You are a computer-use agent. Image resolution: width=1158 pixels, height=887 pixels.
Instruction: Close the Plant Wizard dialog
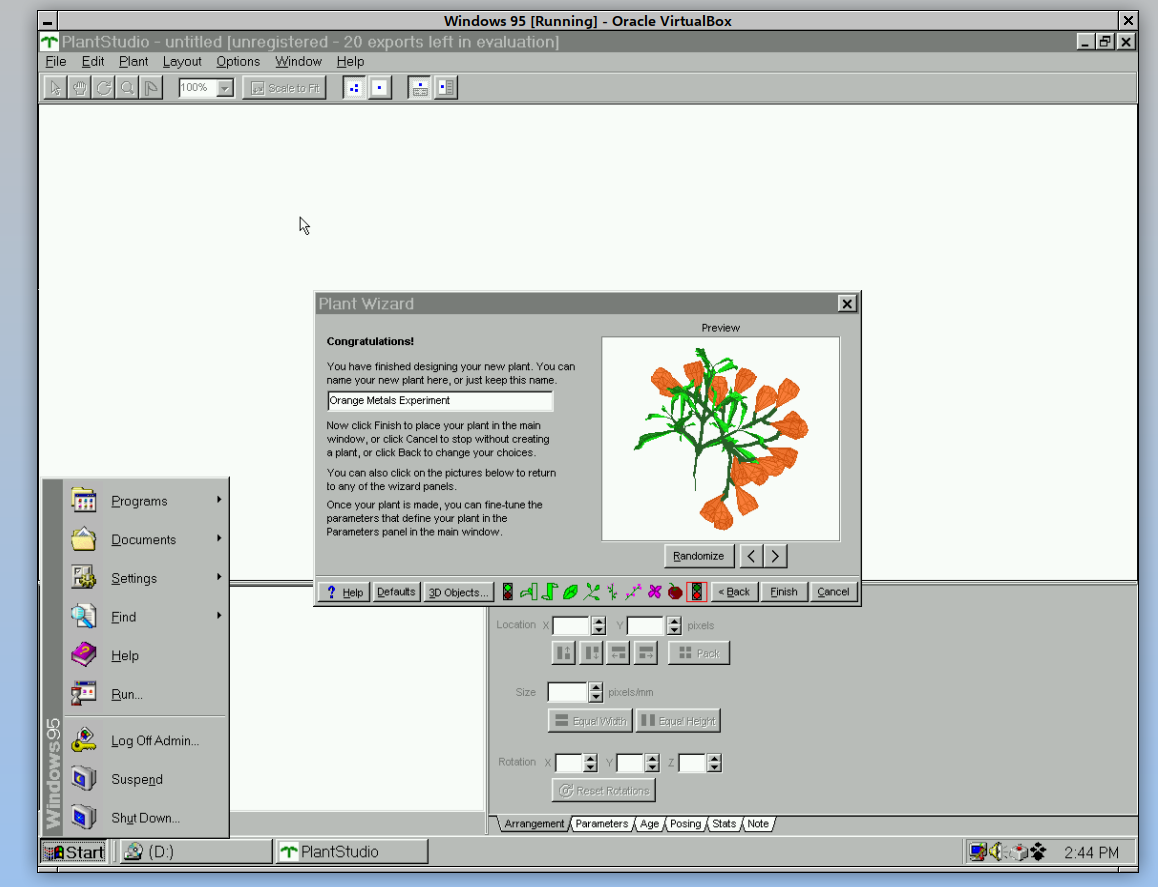pos(847,304)
